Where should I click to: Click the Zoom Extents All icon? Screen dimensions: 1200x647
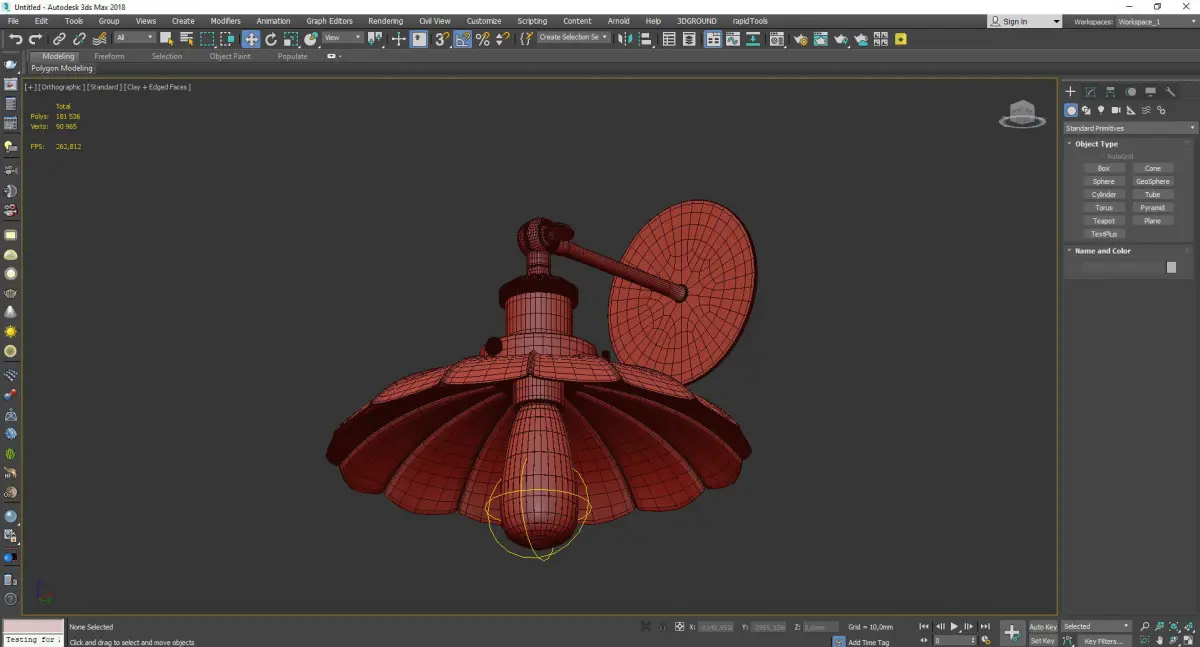coord(1188,626)
